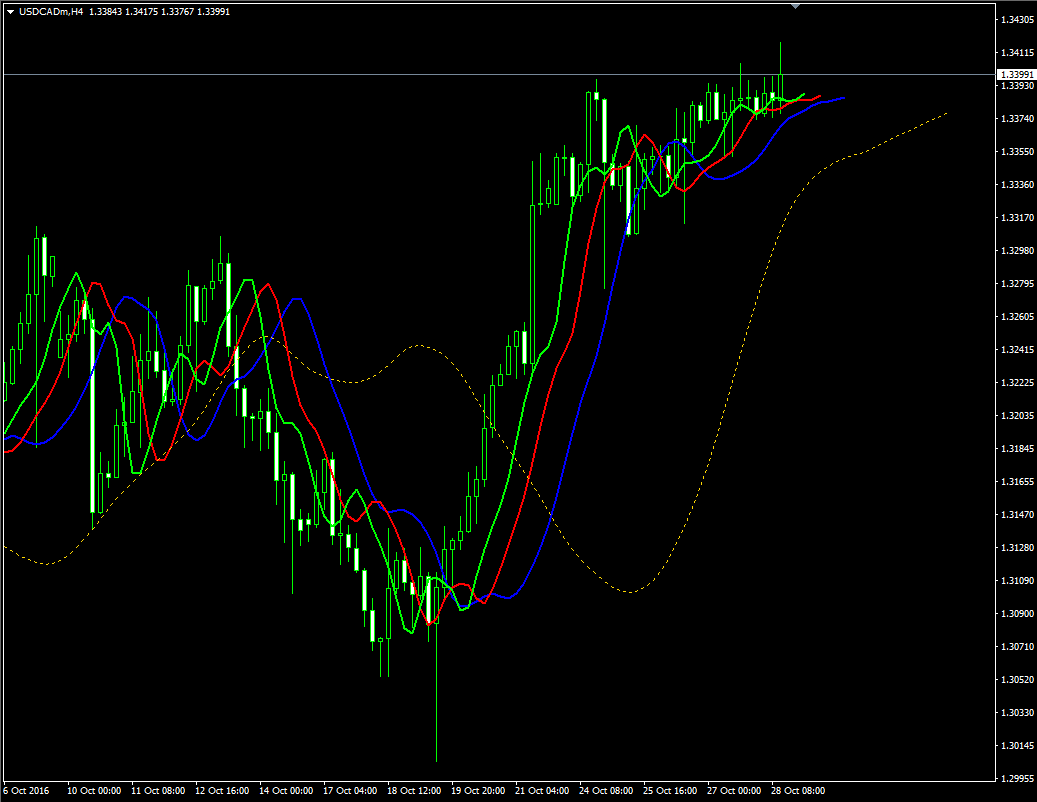This screenshot has height=802, width=1037.
Task: Click the 1.30520 price scale value
Action: click(x=1017, y=680)
